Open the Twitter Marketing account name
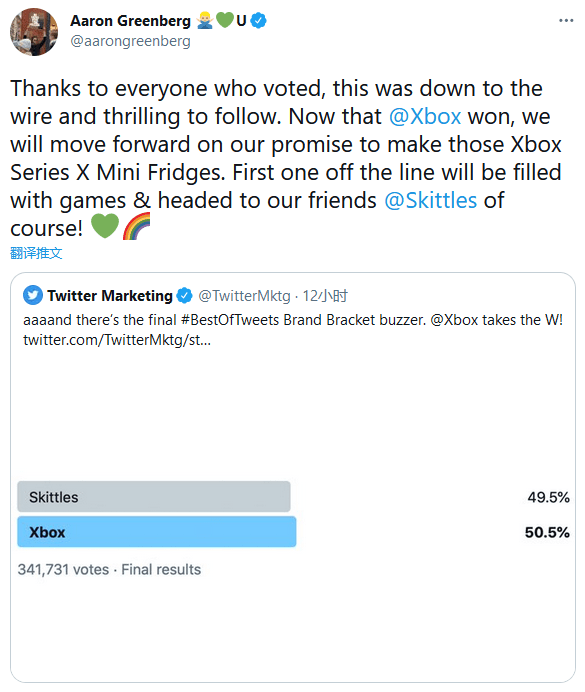Screen dimensions: 585x692 pyautogui.click(x=110, y=296)
